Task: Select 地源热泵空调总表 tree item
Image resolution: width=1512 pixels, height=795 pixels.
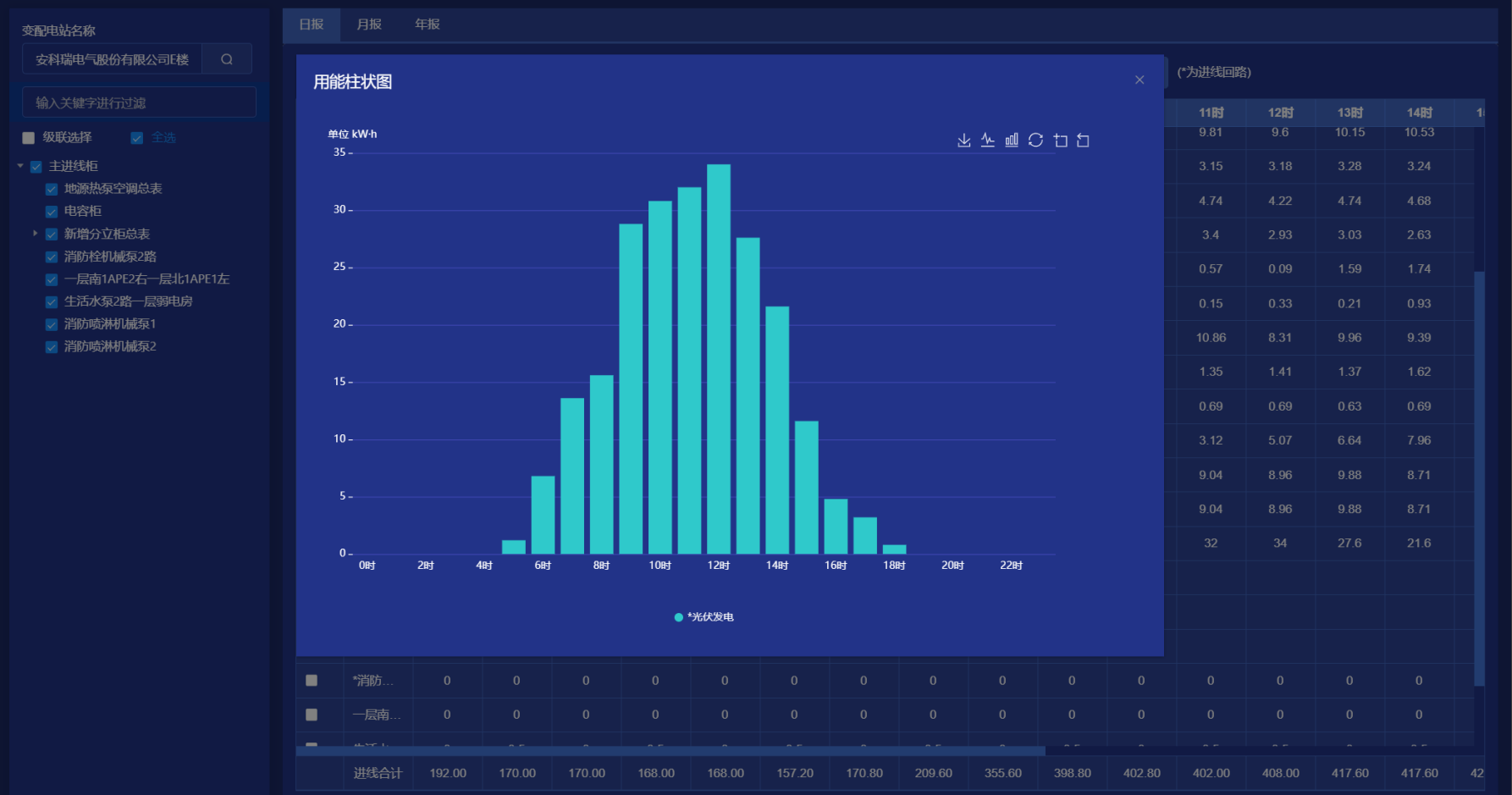Action: [113, 189]
